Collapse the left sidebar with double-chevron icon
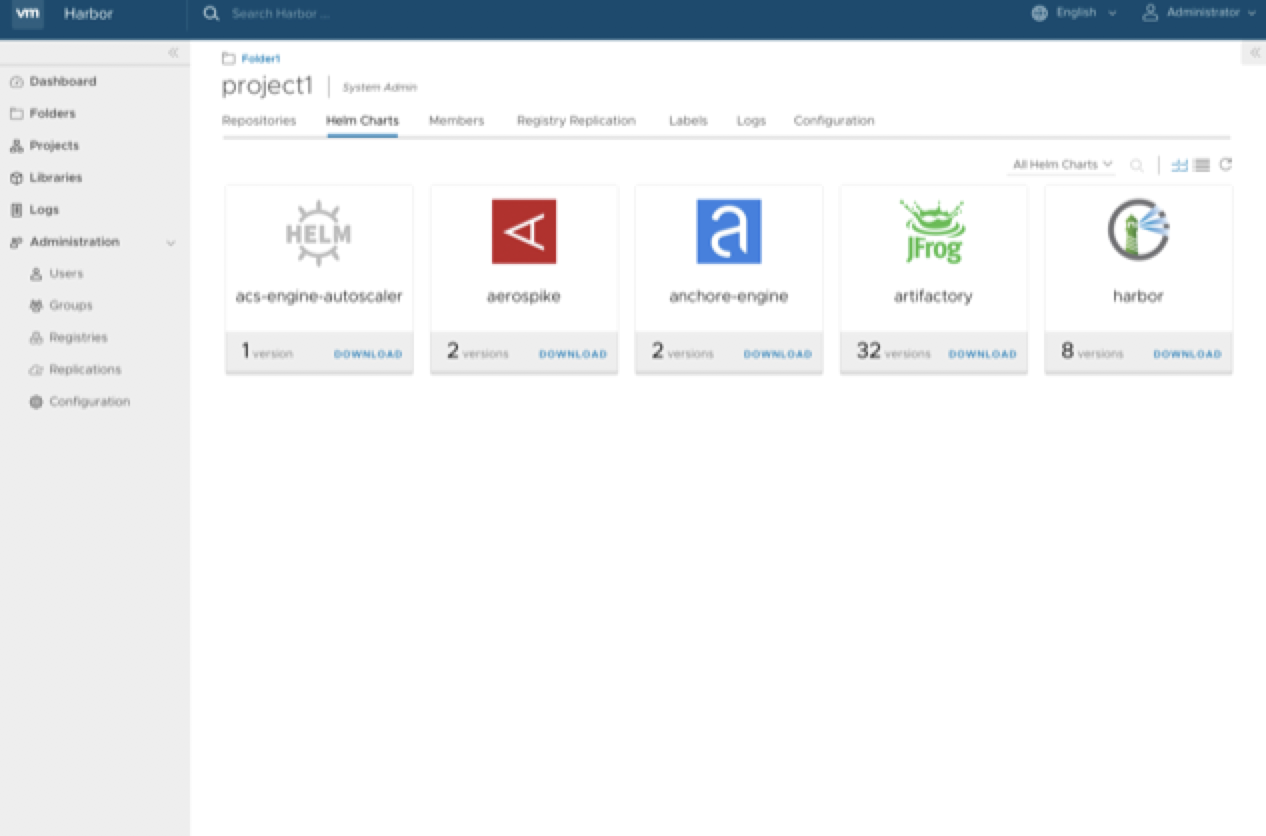 point(173,52)
